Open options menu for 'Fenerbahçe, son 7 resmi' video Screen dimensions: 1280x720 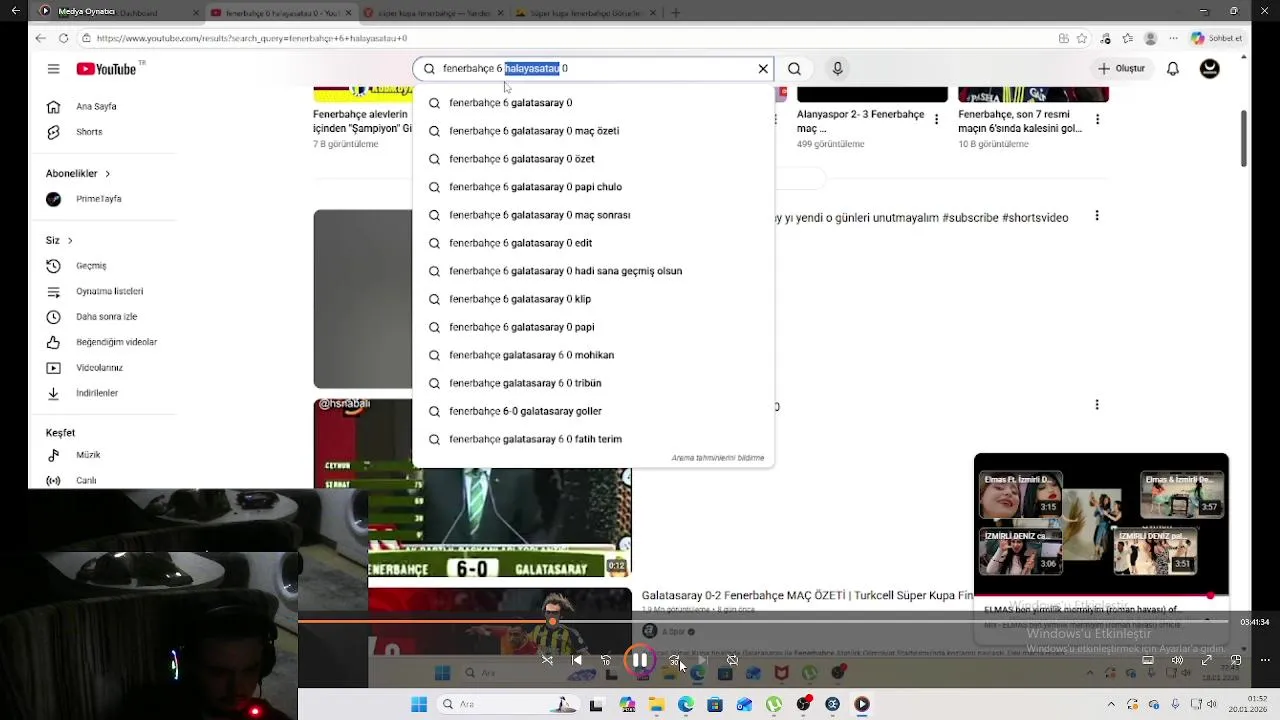coord(1097,119)
